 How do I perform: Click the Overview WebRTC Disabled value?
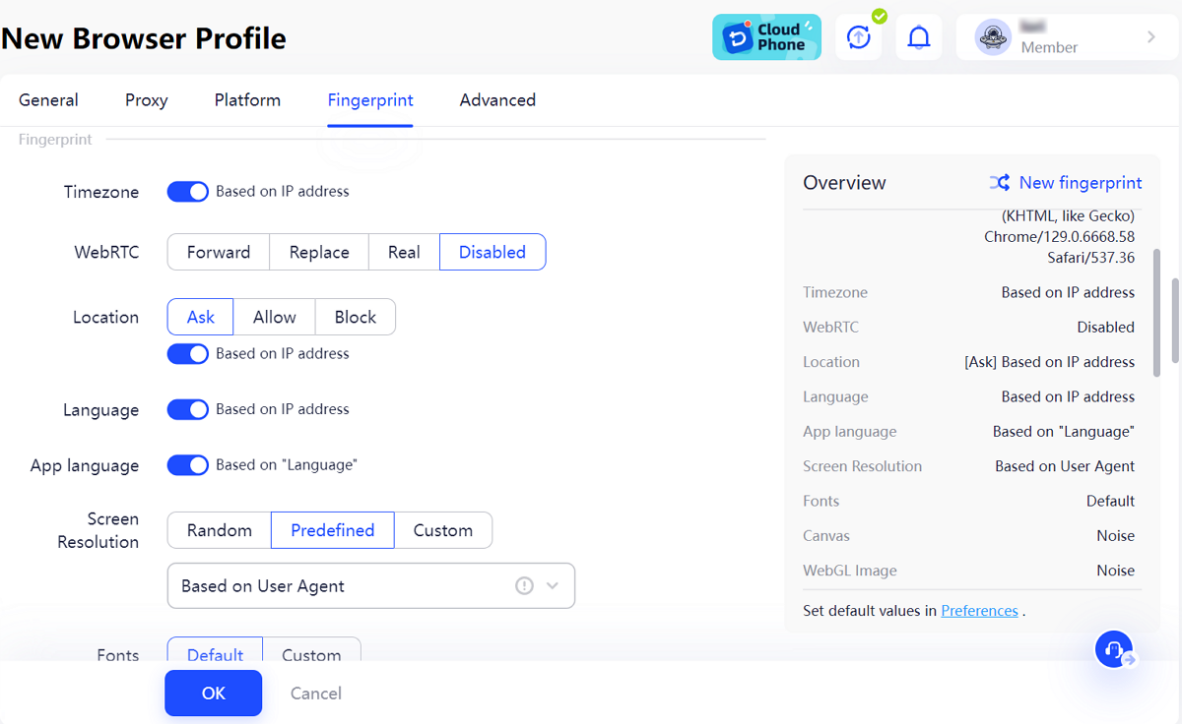coord(1105,327)
